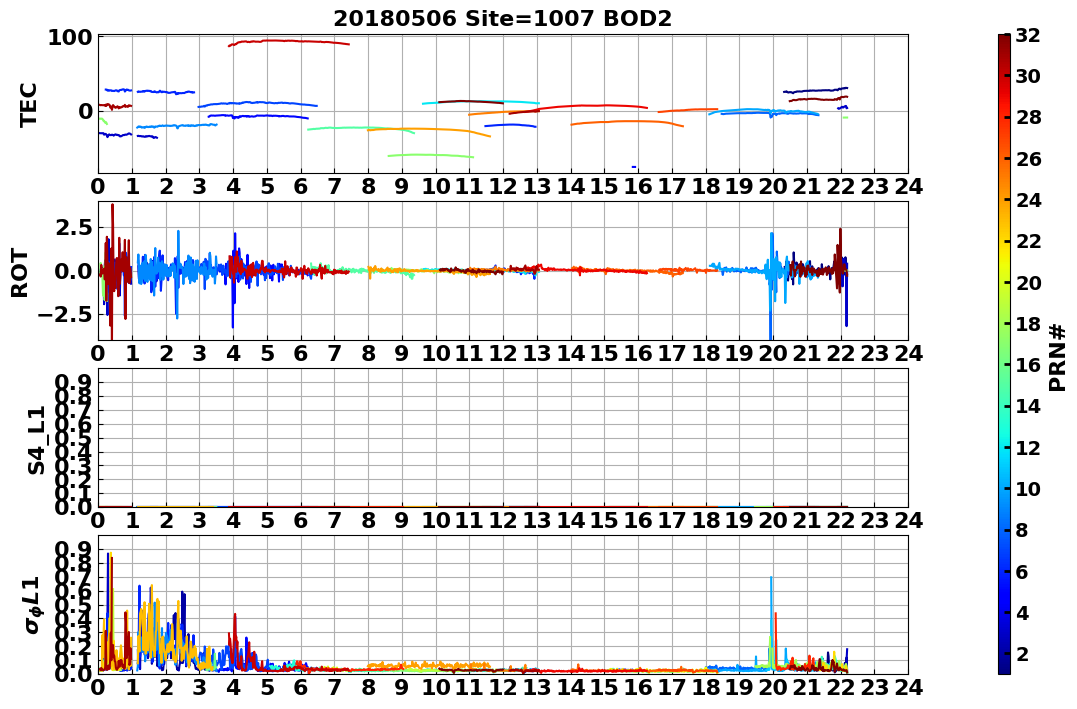The height and width of the screenshot is (709, 1077).
Task: Click hour 20 tick under ROT panel
Action: [773, 353]
